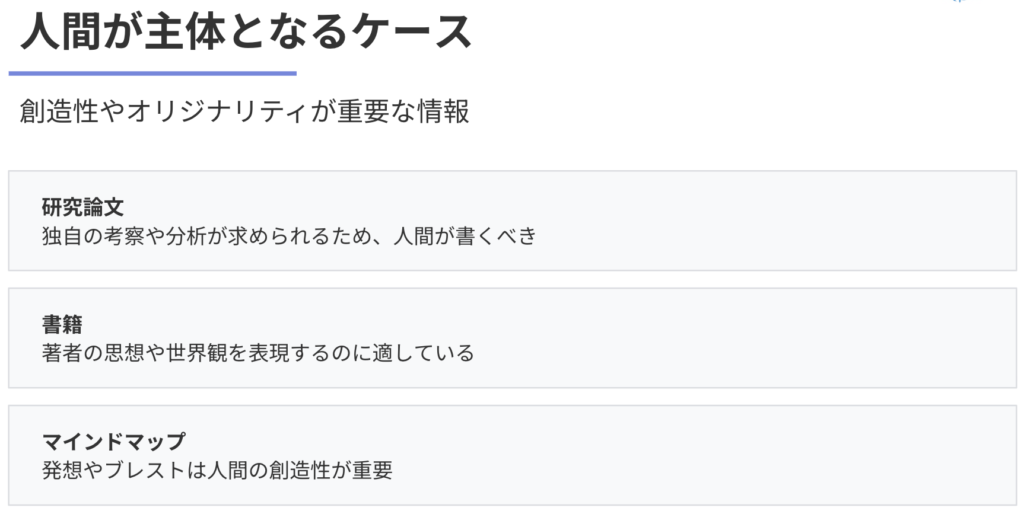This screenshot has height=511, width=1024.
Task: Click the マインドマップ card title
Action: (114, 442)
